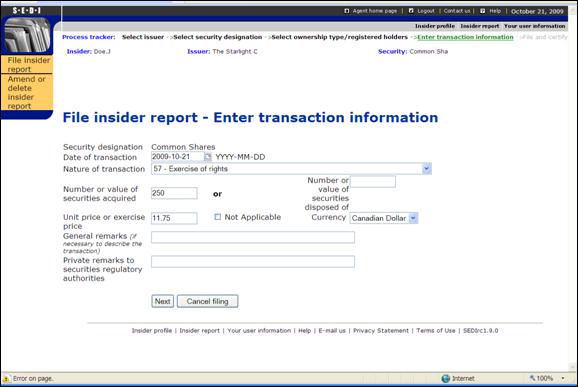Expand the Nature of transaction dropdown
This screenshot has height=387, width=578.
(426, 169)
